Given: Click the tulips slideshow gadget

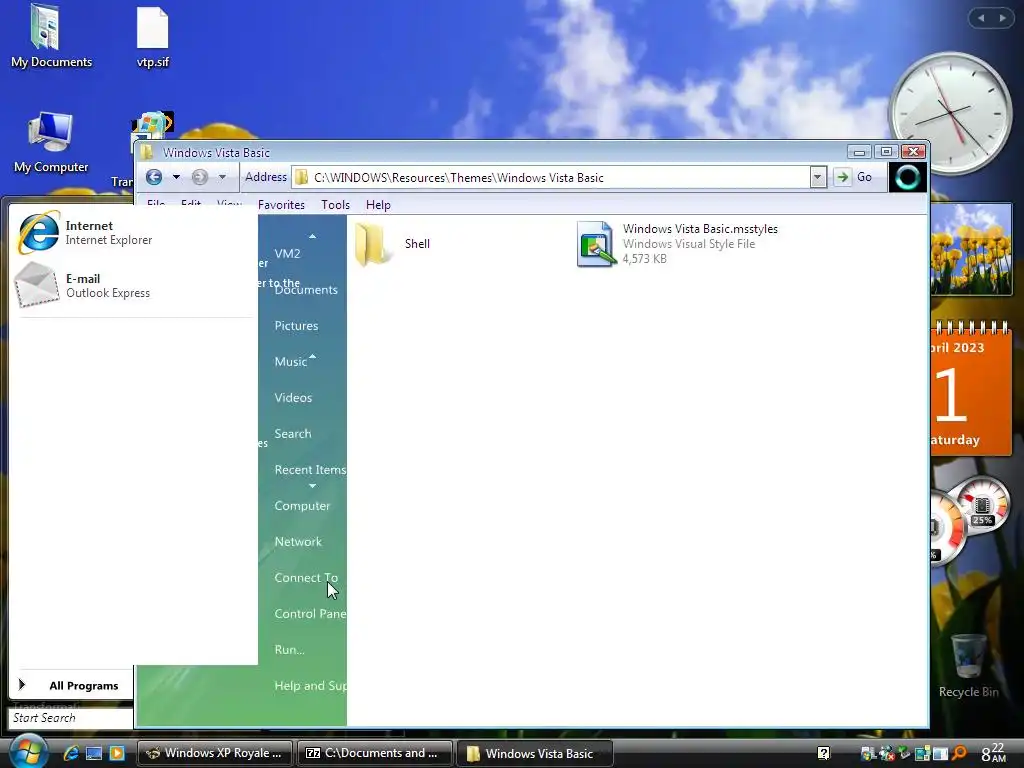Looking at the screenshot, I should pyautogui.click(x=971, y=249).
